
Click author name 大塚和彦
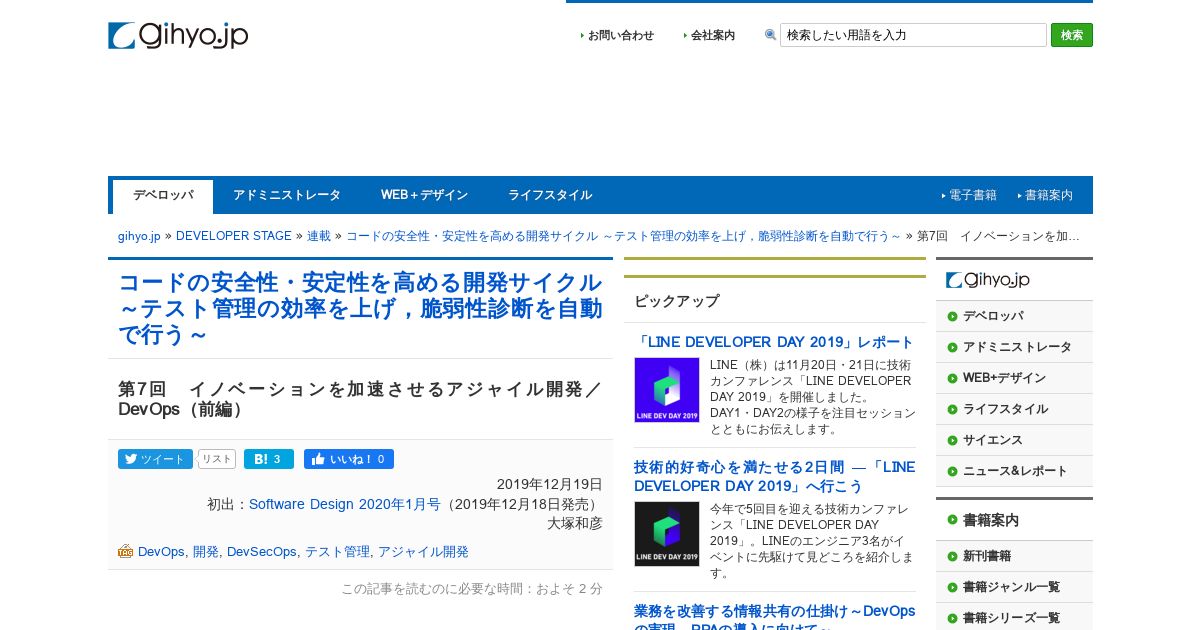tap(575, 523)
